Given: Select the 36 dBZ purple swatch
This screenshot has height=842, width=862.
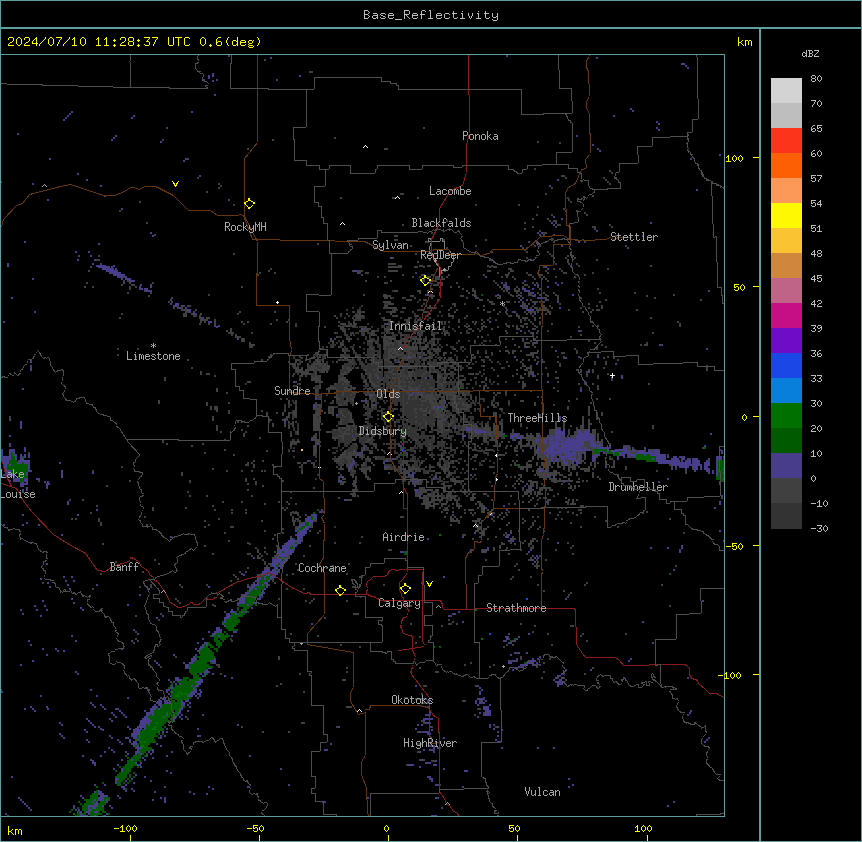Looking at the screenshot, I should pos(786,341).
